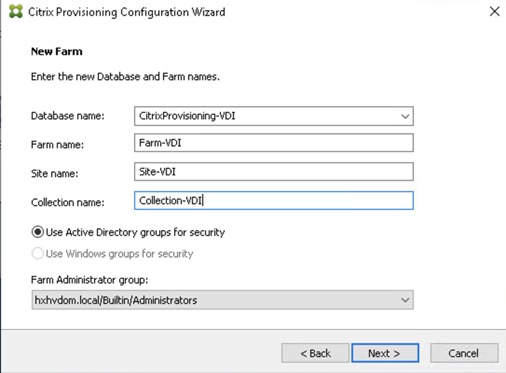Click the Database name label
The height and width of the screenshot is (373, 506).
pyautogui.click(x=68, y=116)
